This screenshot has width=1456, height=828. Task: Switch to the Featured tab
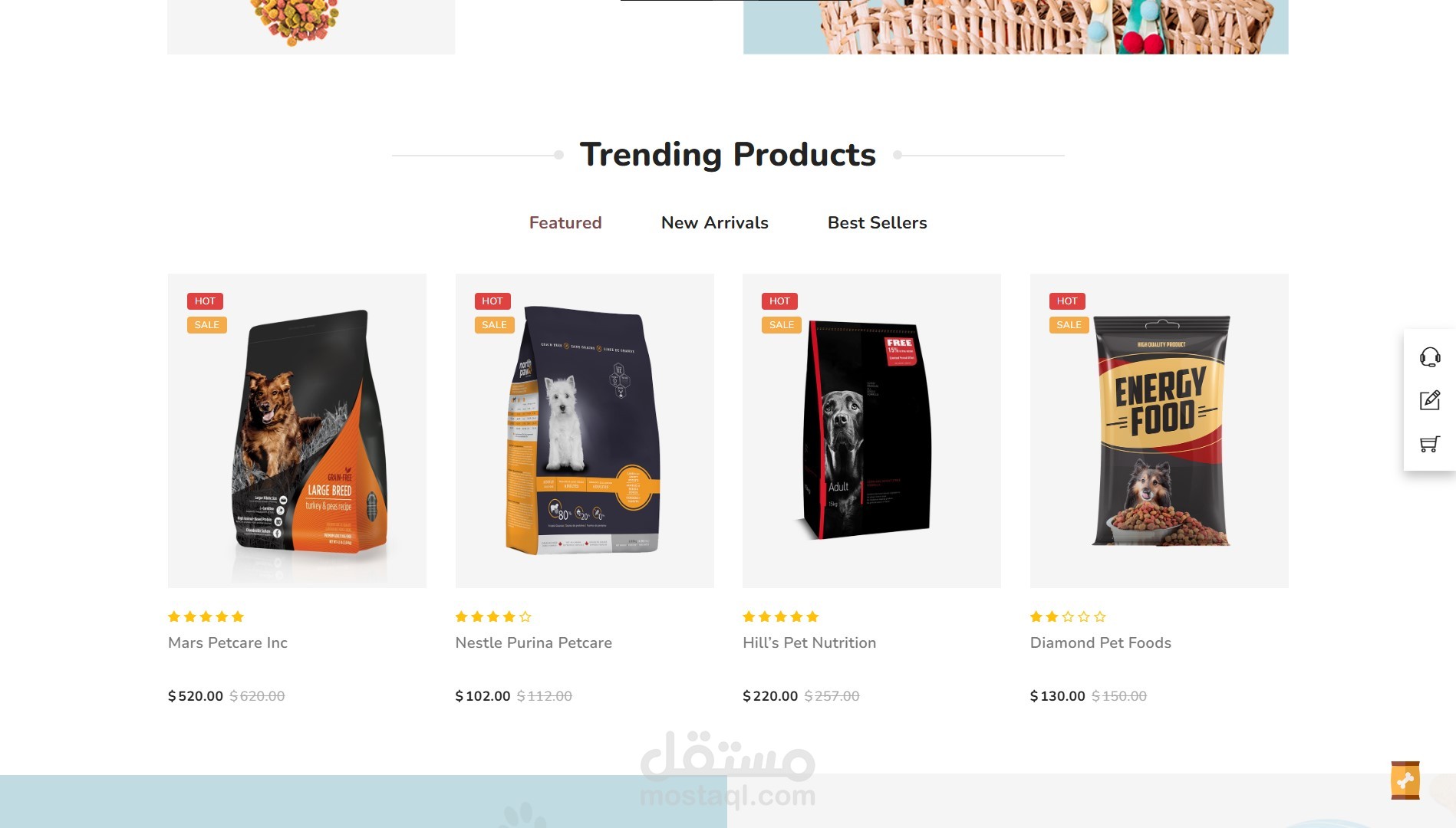565,223
